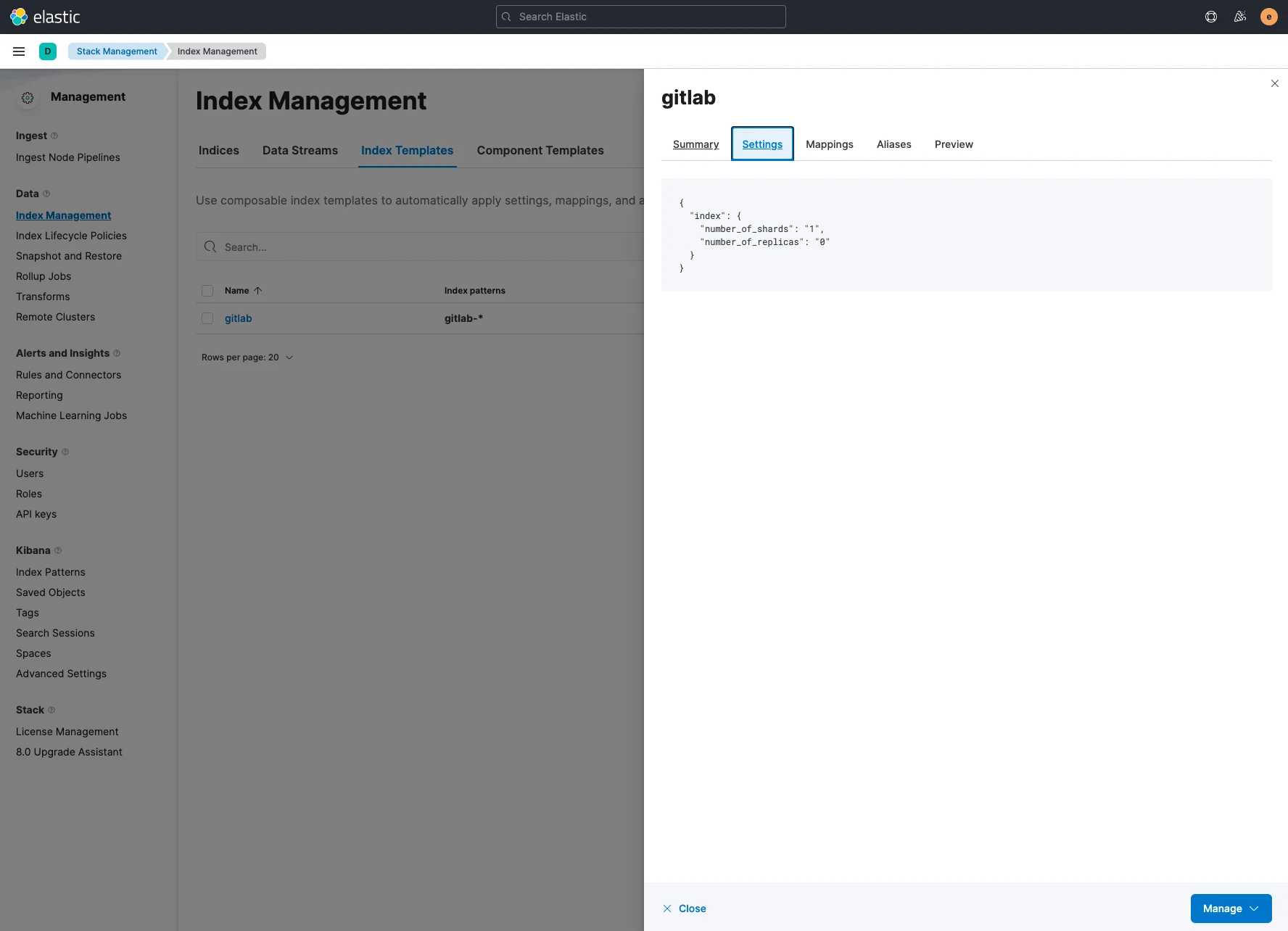This screenshot has height=931, width=1288.
Task: Check the gitlab template row checkbox
Action: pyautogui.click(x=207, y=318)
